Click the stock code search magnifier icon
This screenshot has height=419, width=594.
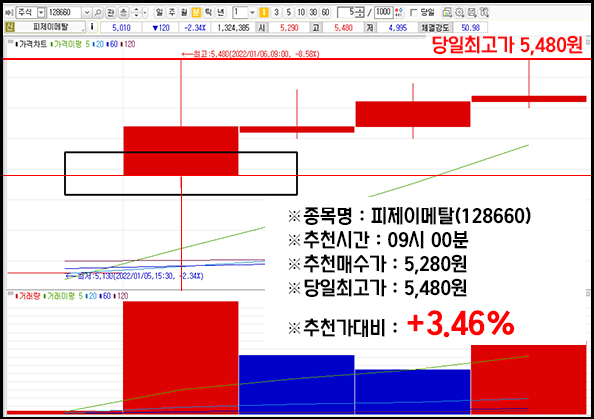pos(98,13)
